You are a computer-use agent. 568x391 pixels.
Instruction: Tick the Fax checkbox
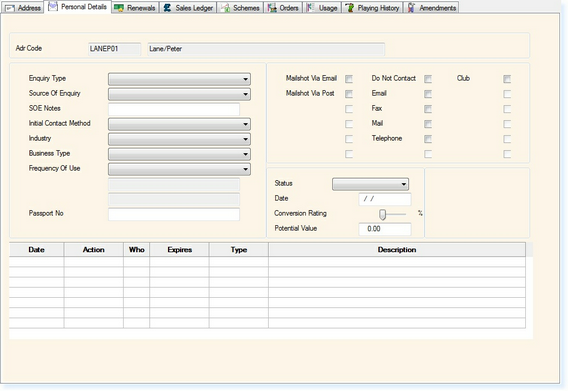tap(428, 109)
